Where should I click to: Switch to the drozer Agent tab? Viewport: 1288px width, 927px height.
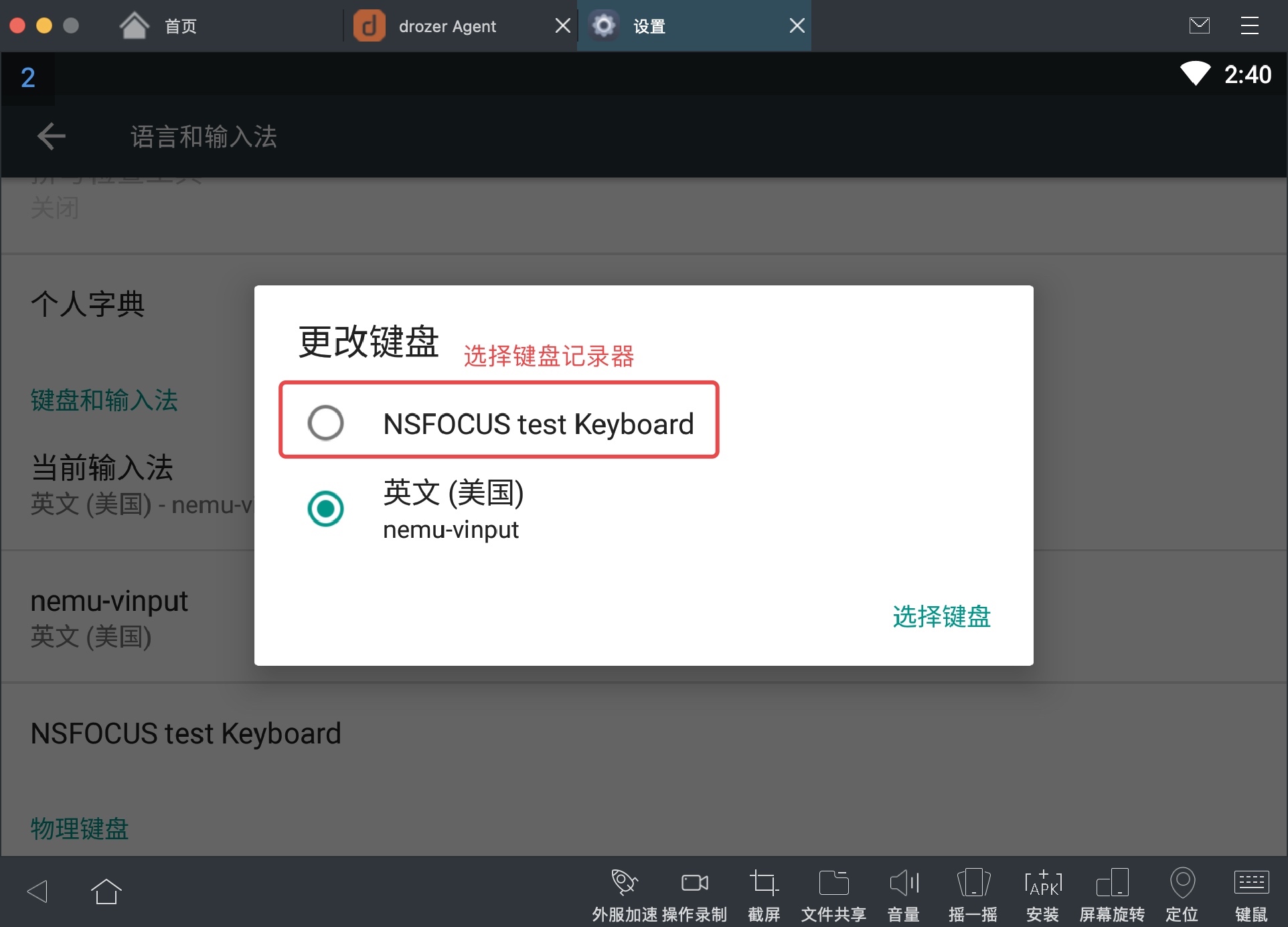[447, 26]
